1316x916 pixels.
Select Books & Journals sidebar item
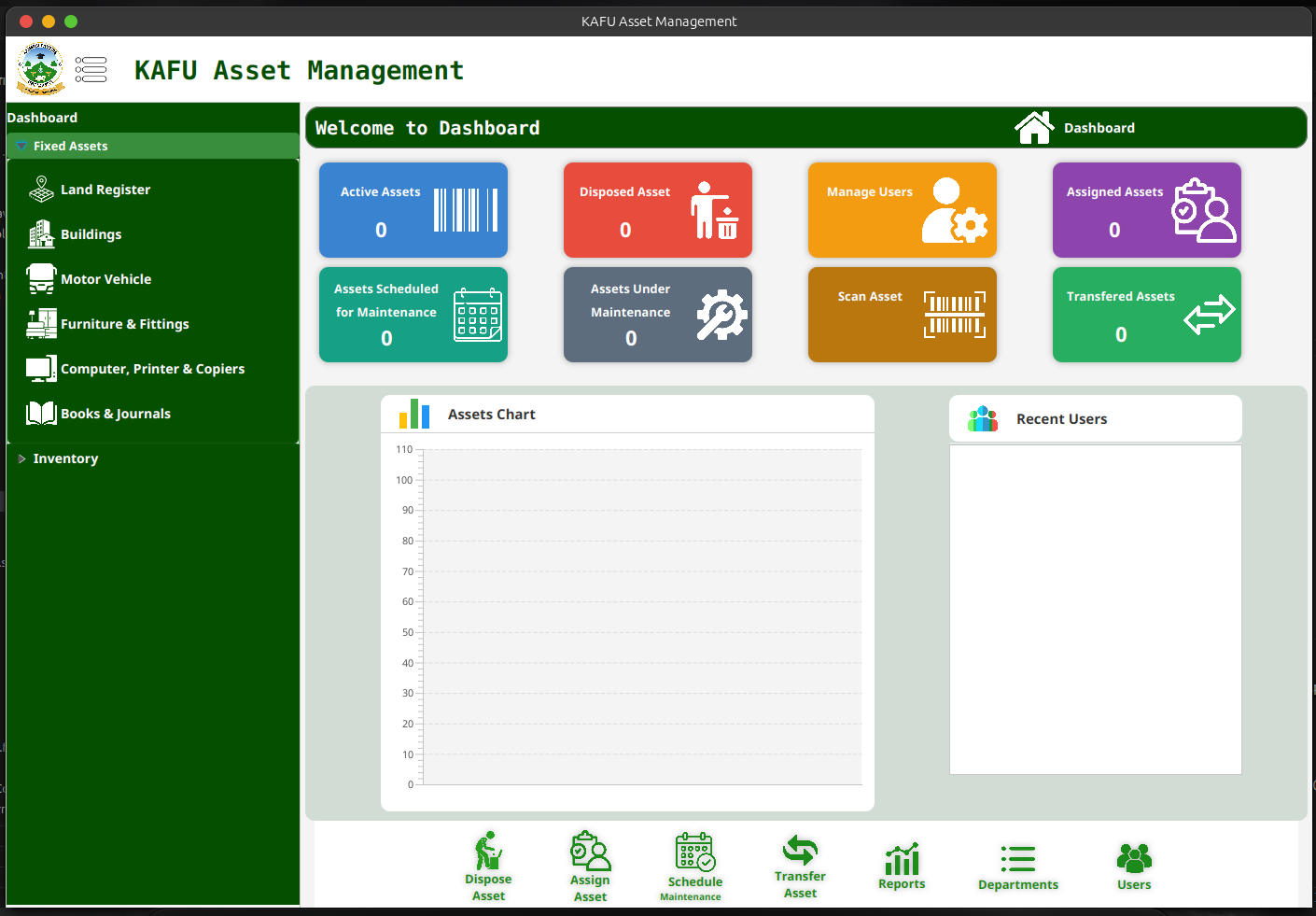click(x=115, y=414)
